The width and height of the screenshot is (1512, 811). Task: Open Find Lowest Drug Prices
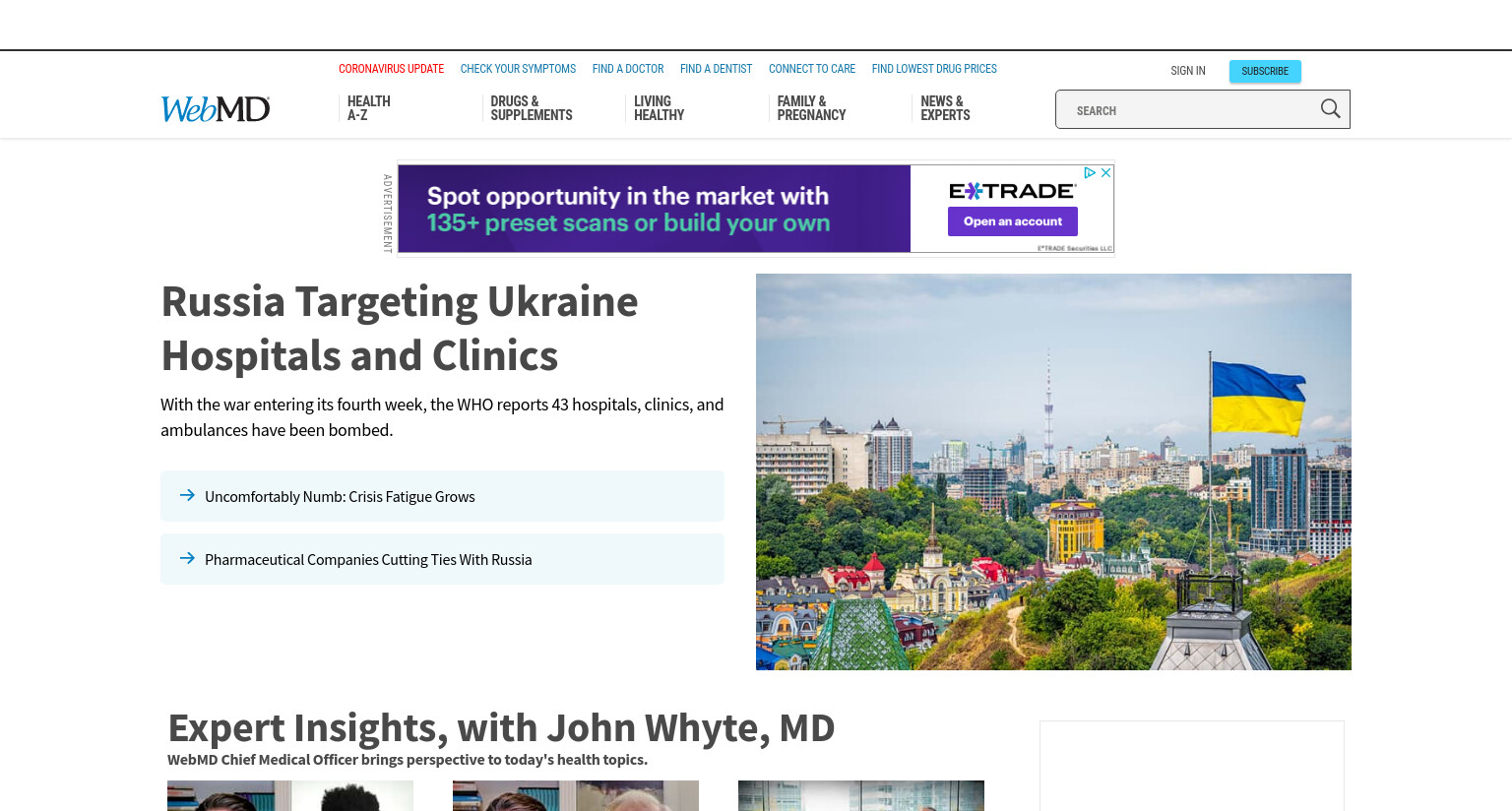point(934,69)
